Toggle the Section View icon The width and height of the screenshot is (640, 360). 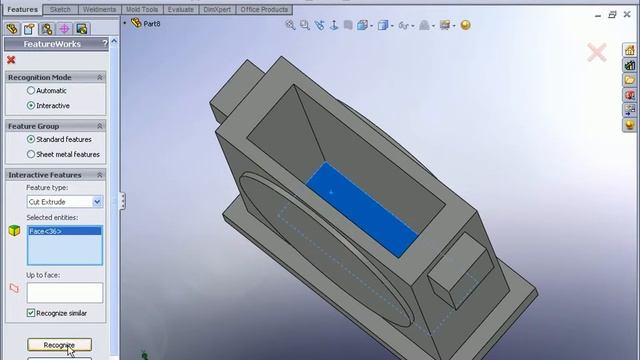pyautogui.click(x=348, y=25)
